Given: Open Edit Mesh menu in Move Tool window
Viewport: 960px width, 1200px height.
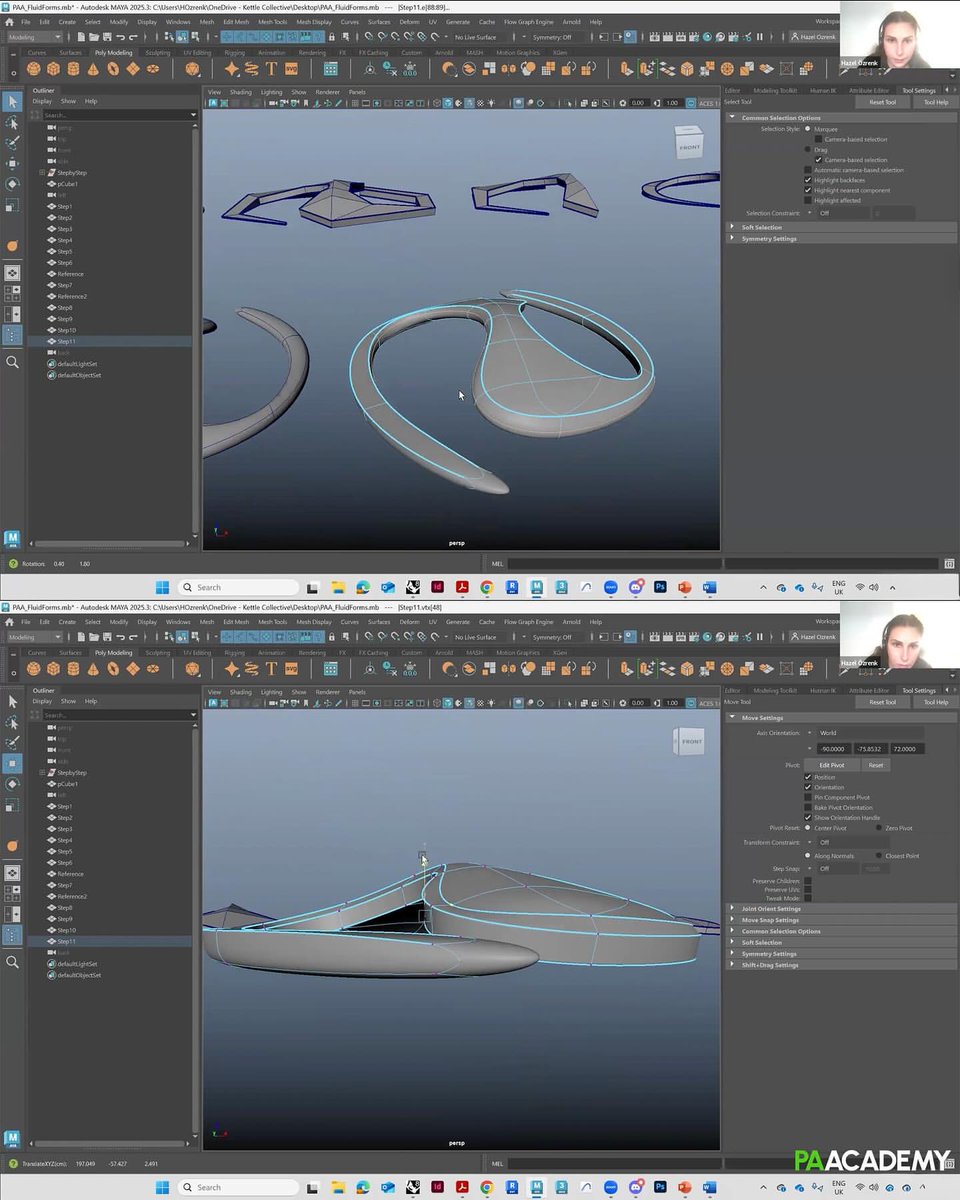Looking at the screenshot, I should (236, 621).
